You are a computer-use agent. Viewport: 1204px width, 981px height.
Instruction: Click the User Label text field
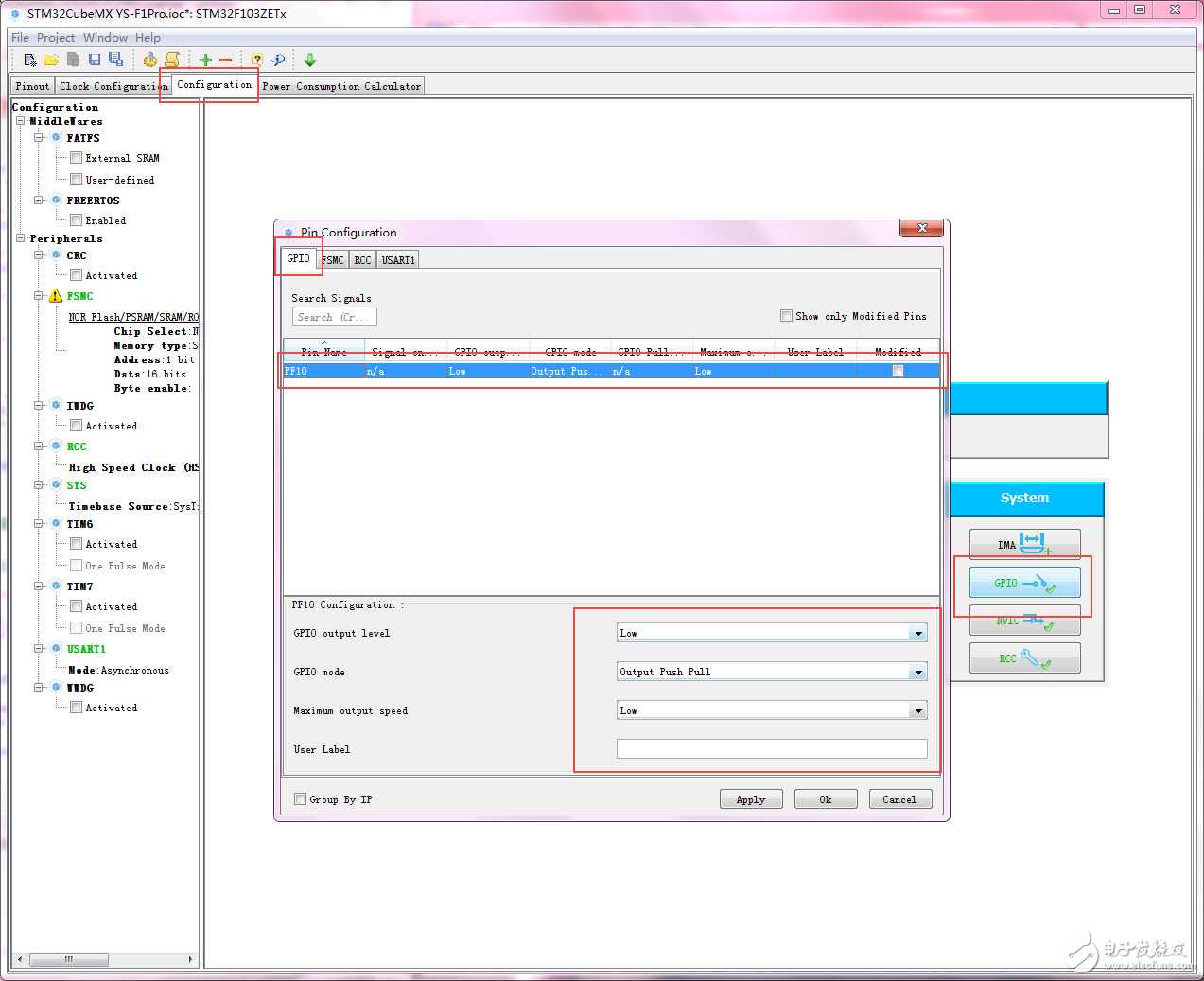click(772, 749)
